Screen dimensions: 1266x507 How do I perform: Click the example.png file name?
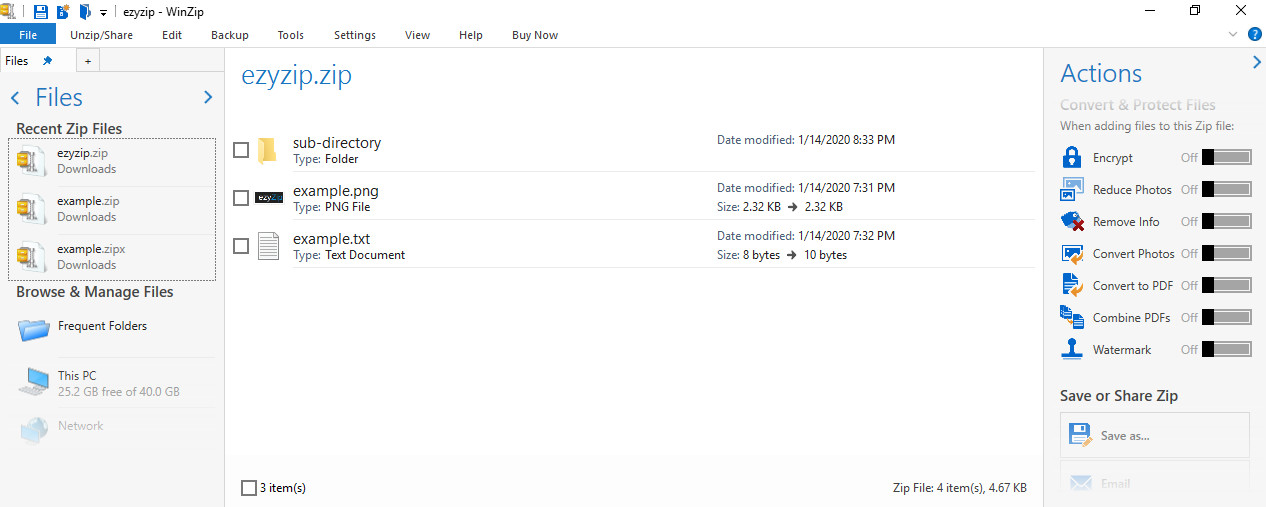tap(336, 190)
